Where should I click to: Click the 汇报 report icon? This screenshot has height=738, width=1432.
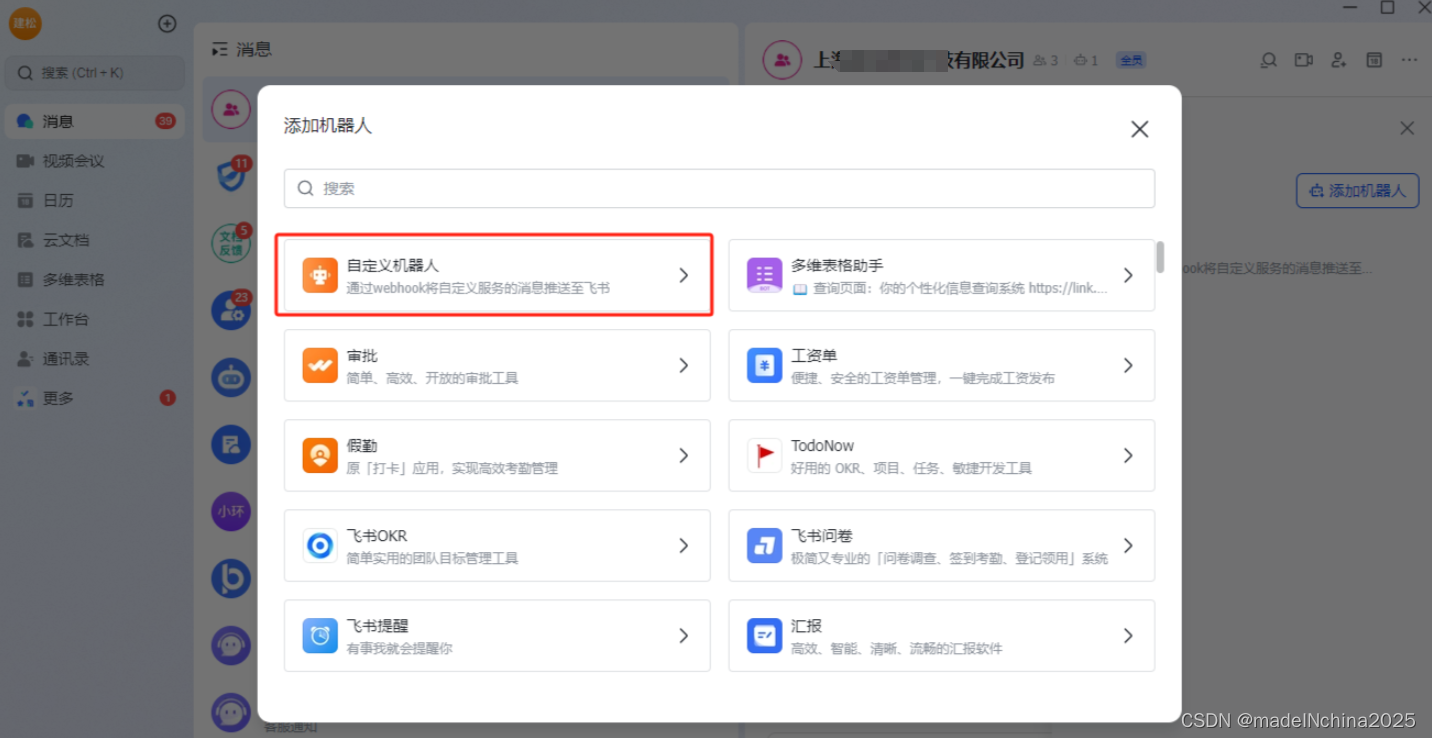click(x=765, y=635)
